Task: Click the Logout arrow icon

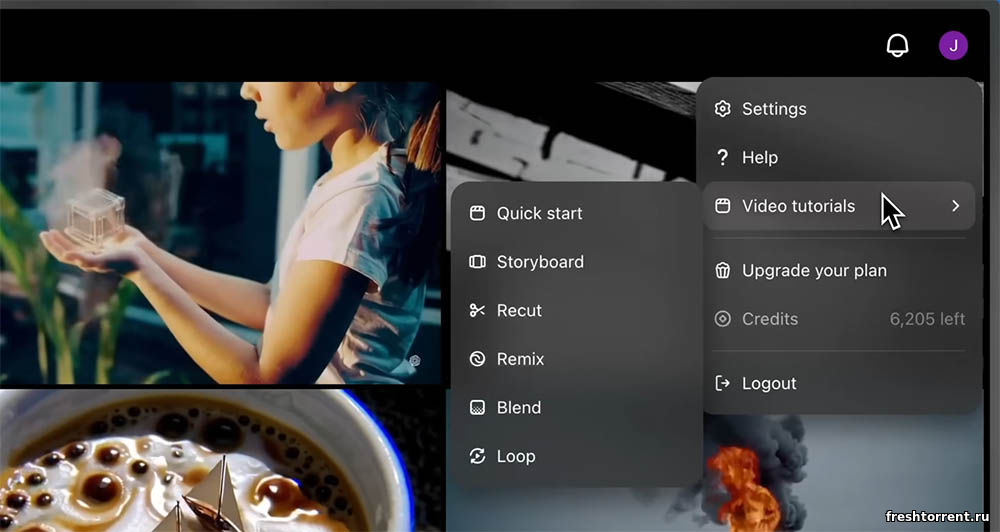Action: point(723,383)
